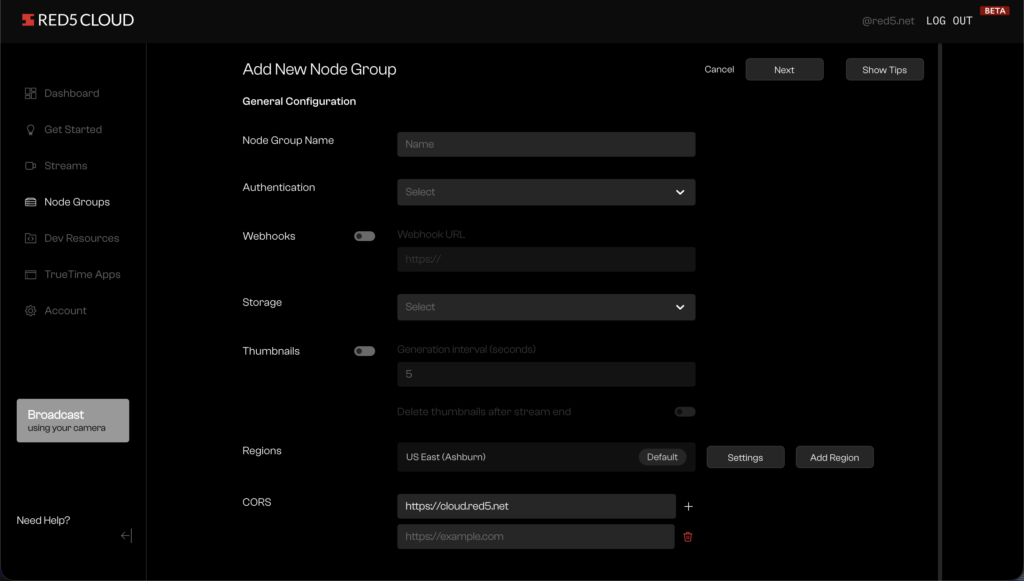Delete CORS entry with red trash icon
Viewport: 1024px width, 581px height.
(x=688, y=537)
